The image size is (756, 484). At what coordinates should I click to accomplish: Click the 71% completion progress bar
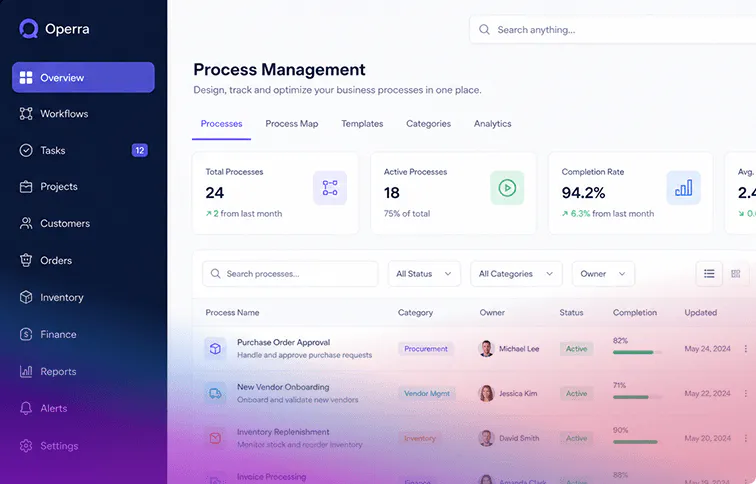[x=637, y=397]
